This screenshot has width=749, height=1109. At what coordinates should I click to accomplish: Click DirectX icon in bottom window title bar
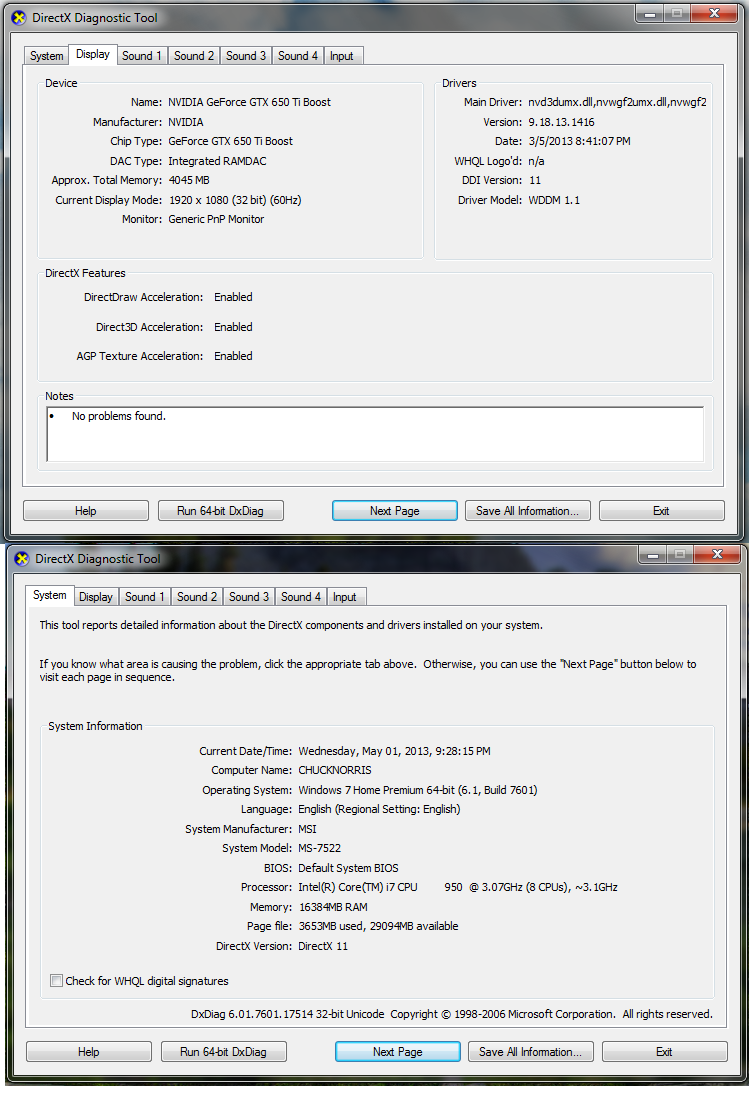(22, 559)
